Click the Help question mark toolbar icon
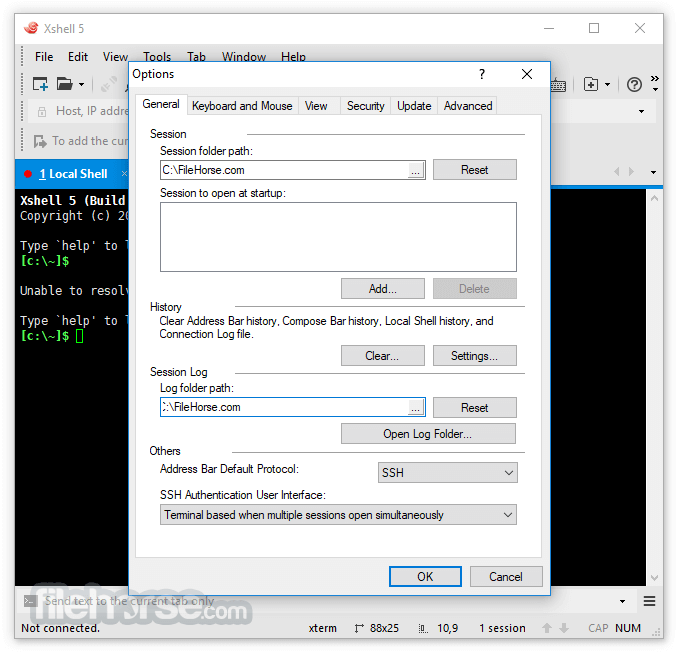The image size is (680, 655). click(634, 85)
